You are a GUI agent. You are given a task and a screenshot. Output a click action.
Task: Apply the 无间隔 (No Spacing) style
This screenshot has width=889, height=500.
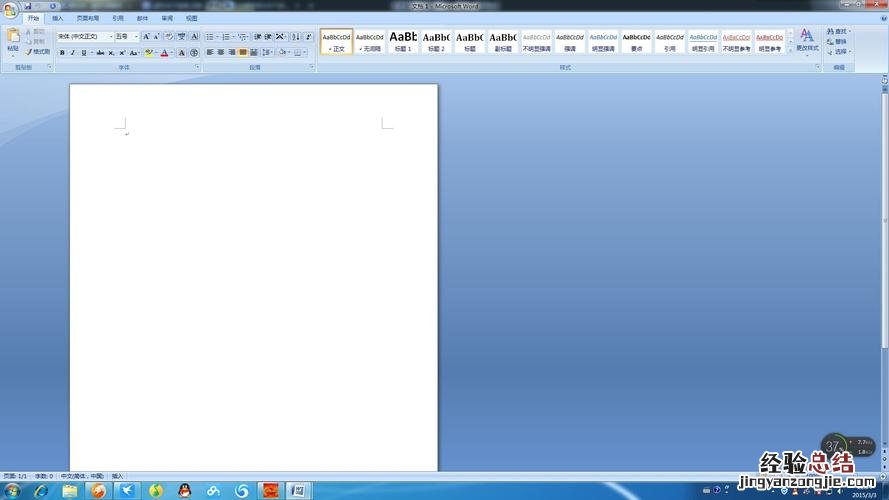[x=370, y=41]
